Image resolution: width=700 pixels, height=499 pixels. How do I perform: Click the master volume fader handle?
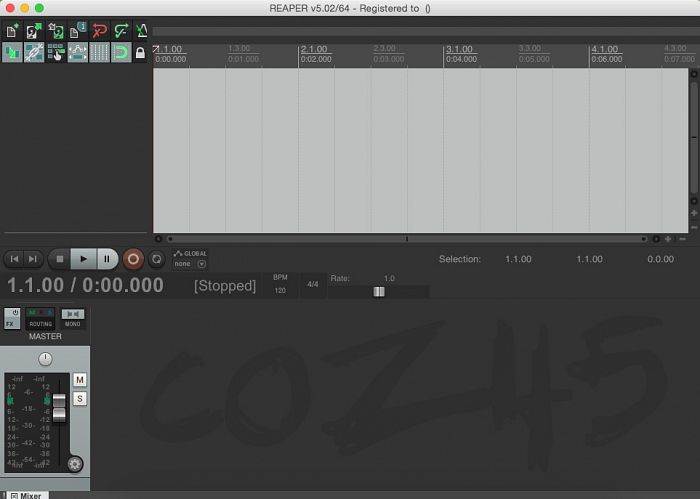[59, 408]
